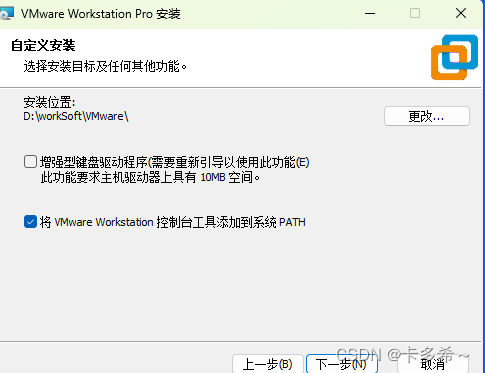Cancel installation with 取消 button
The image size is (485, 373).
pyautogui.click(x=433, y=364)
